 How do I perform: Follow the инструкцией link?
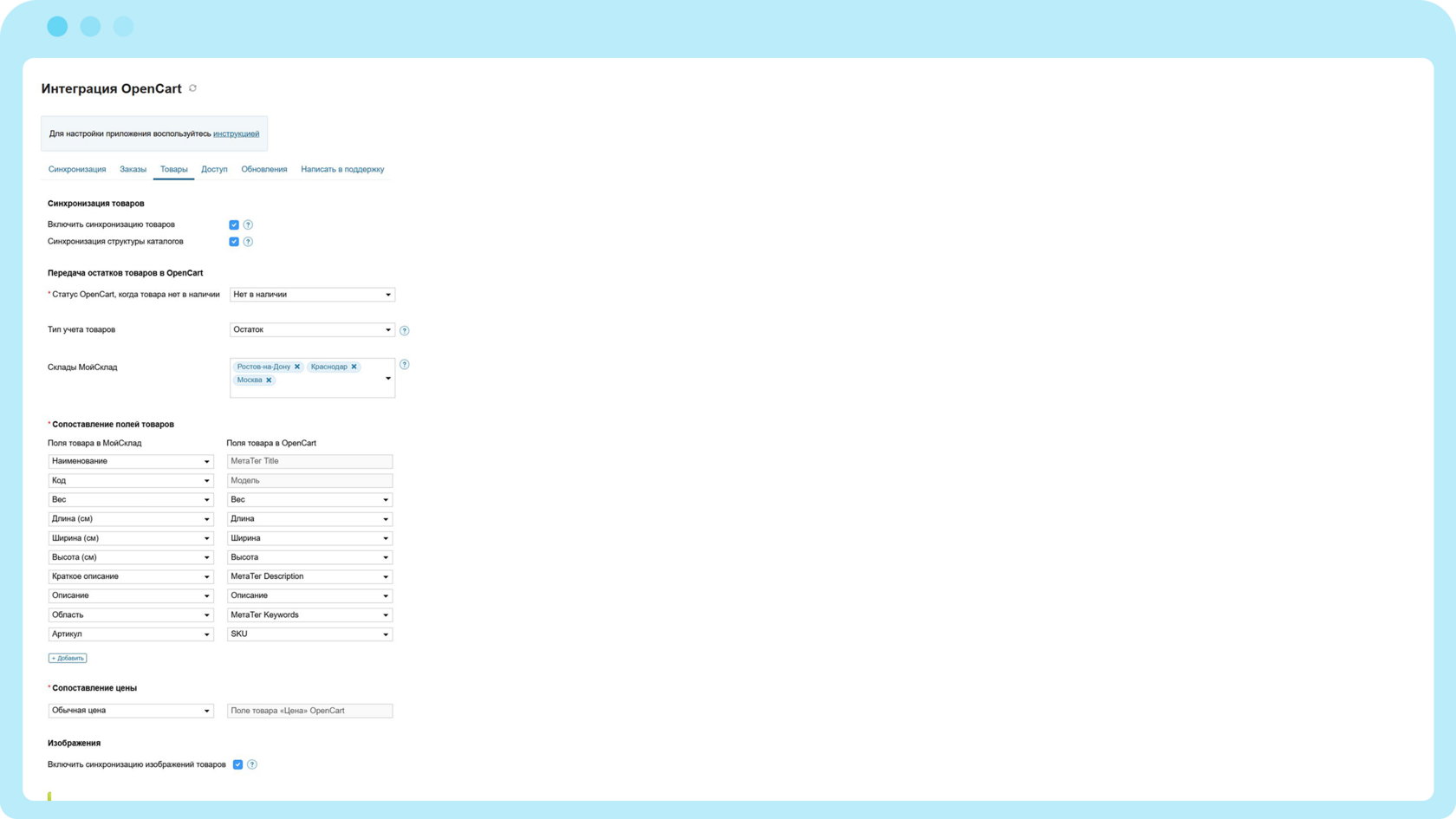pos(236,133)
